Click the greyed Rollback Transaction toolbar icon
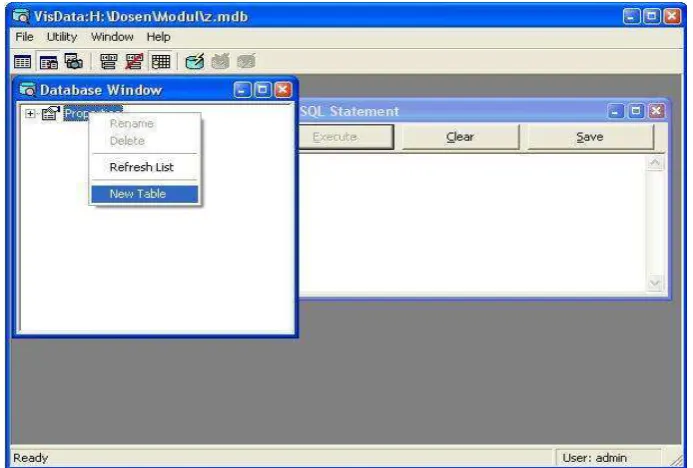The height and width of the screenshot is (468, 693). coord(220,61)
